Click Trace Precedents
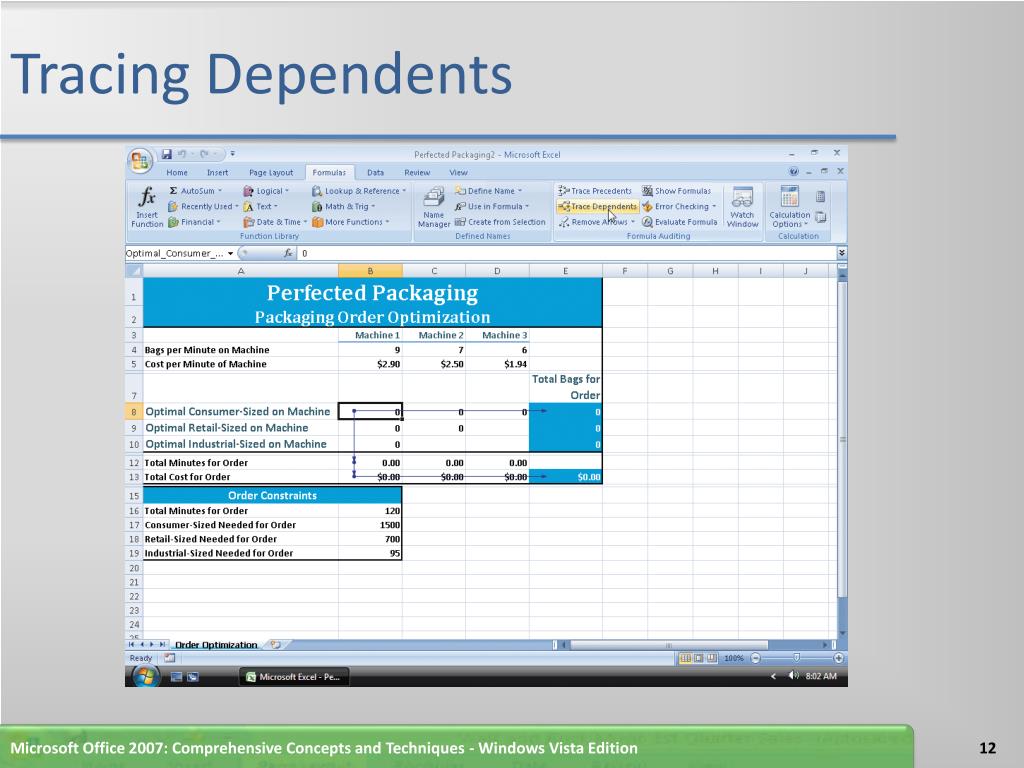Viewport: 1024px width, 768px height. (595, 191)
